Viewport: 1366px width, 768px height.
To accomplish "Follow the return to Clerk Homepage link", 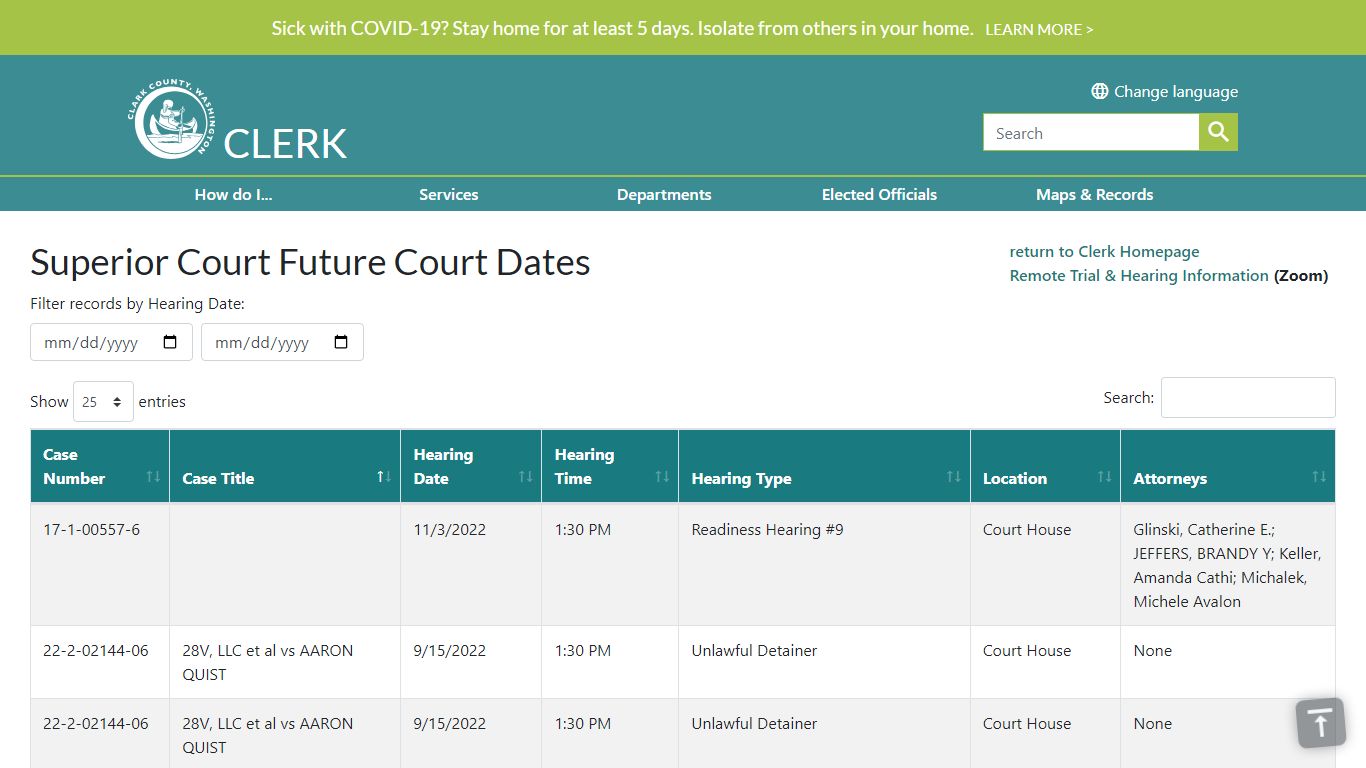I will pyautogui.click(x=1104, y=251).
